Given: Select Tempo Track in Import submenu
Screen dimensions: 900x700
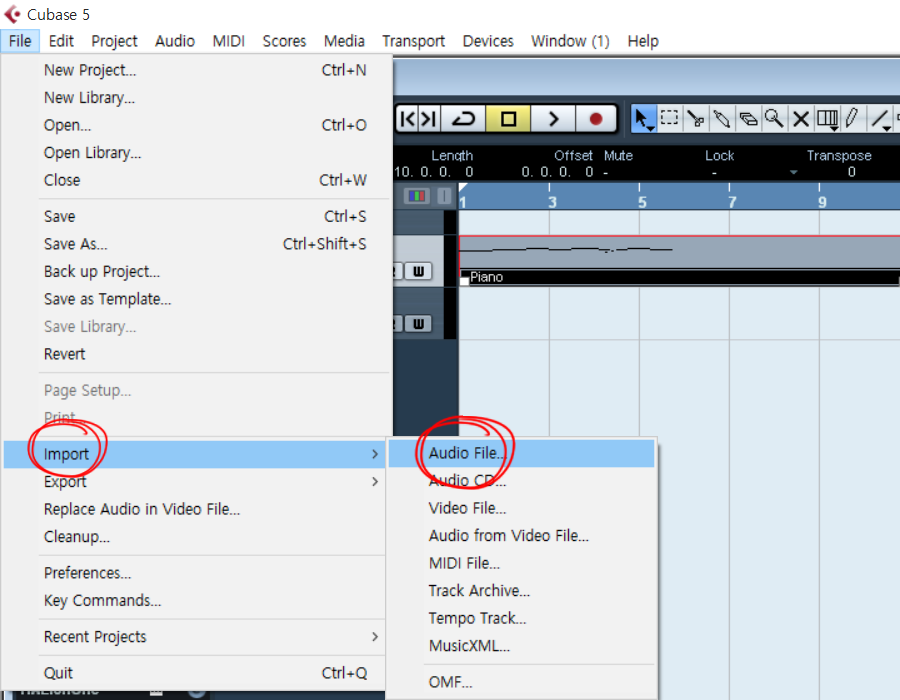Looking at the screenshot, I should pyautogui.click(x=521, y=619).
